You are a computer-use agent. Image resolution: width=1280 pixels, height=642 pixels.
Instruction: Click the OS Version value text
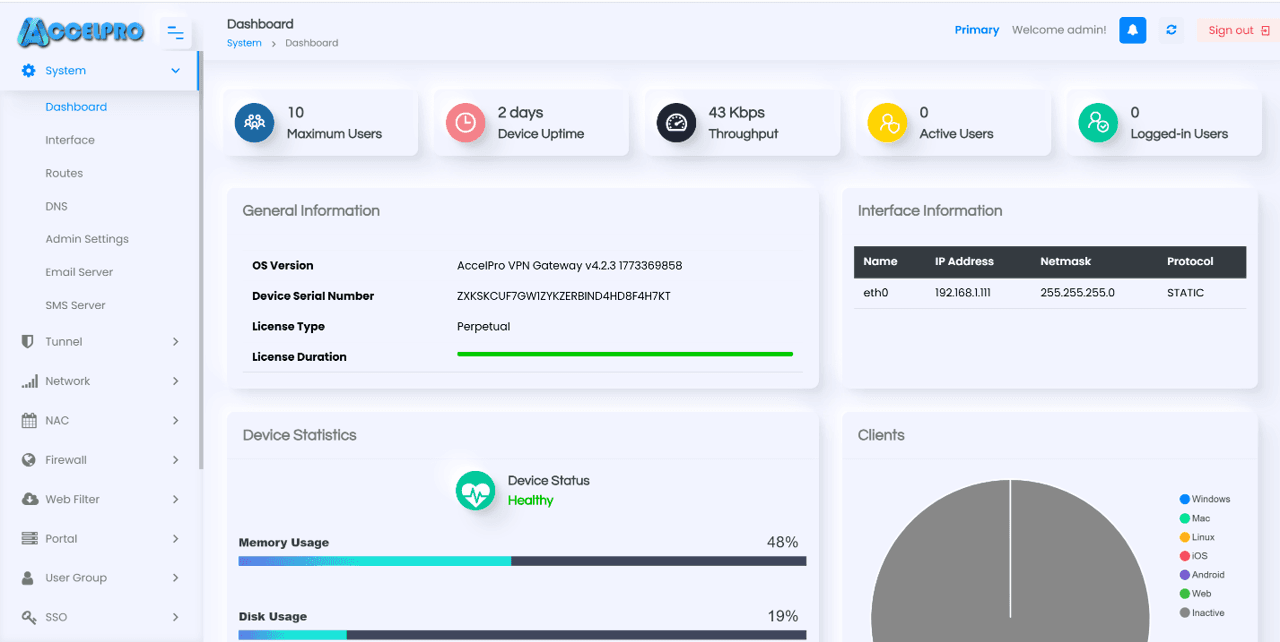(569, 266)
